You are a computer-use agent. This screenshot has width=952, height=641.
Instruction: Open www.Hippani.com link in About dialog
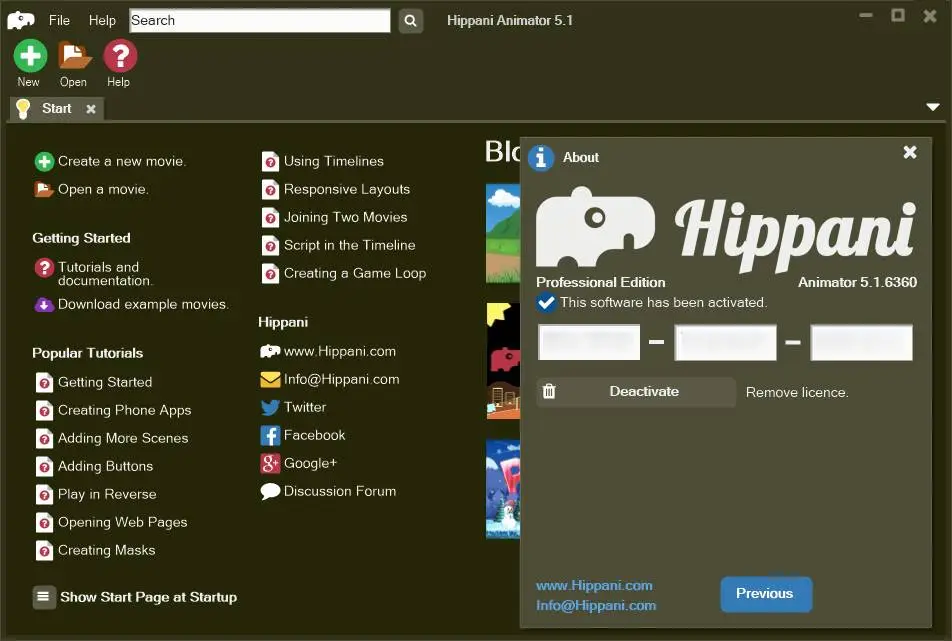[594, 586]
